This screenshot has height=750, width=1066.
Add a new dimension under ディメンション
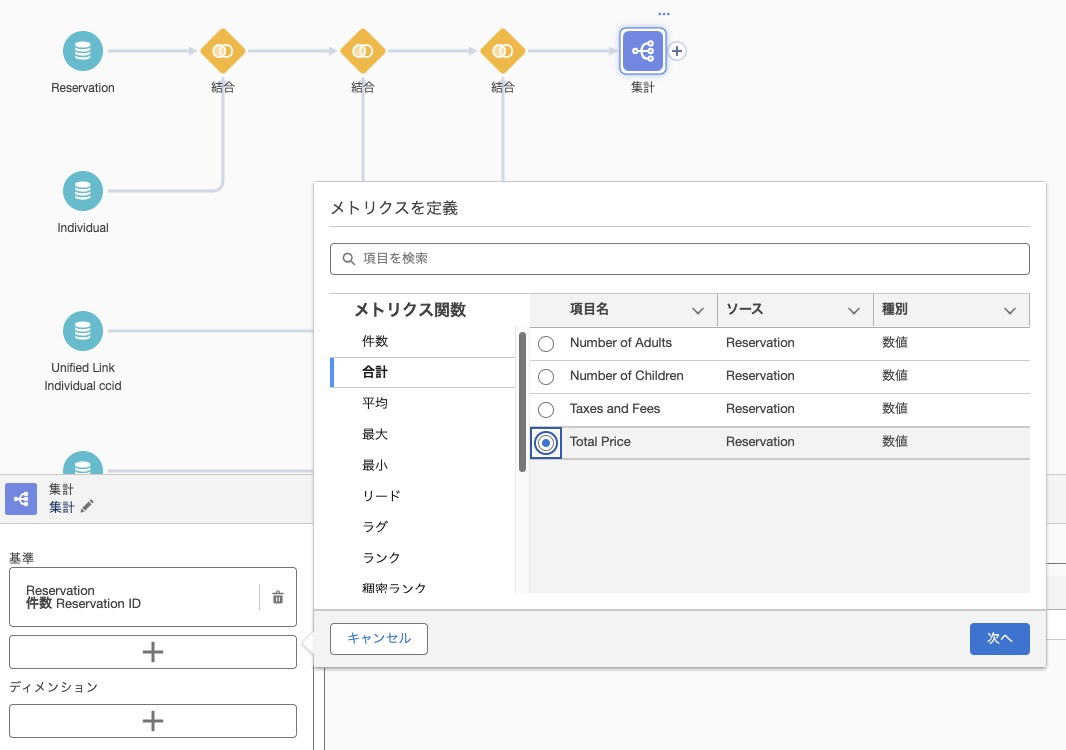coord(153,721)
